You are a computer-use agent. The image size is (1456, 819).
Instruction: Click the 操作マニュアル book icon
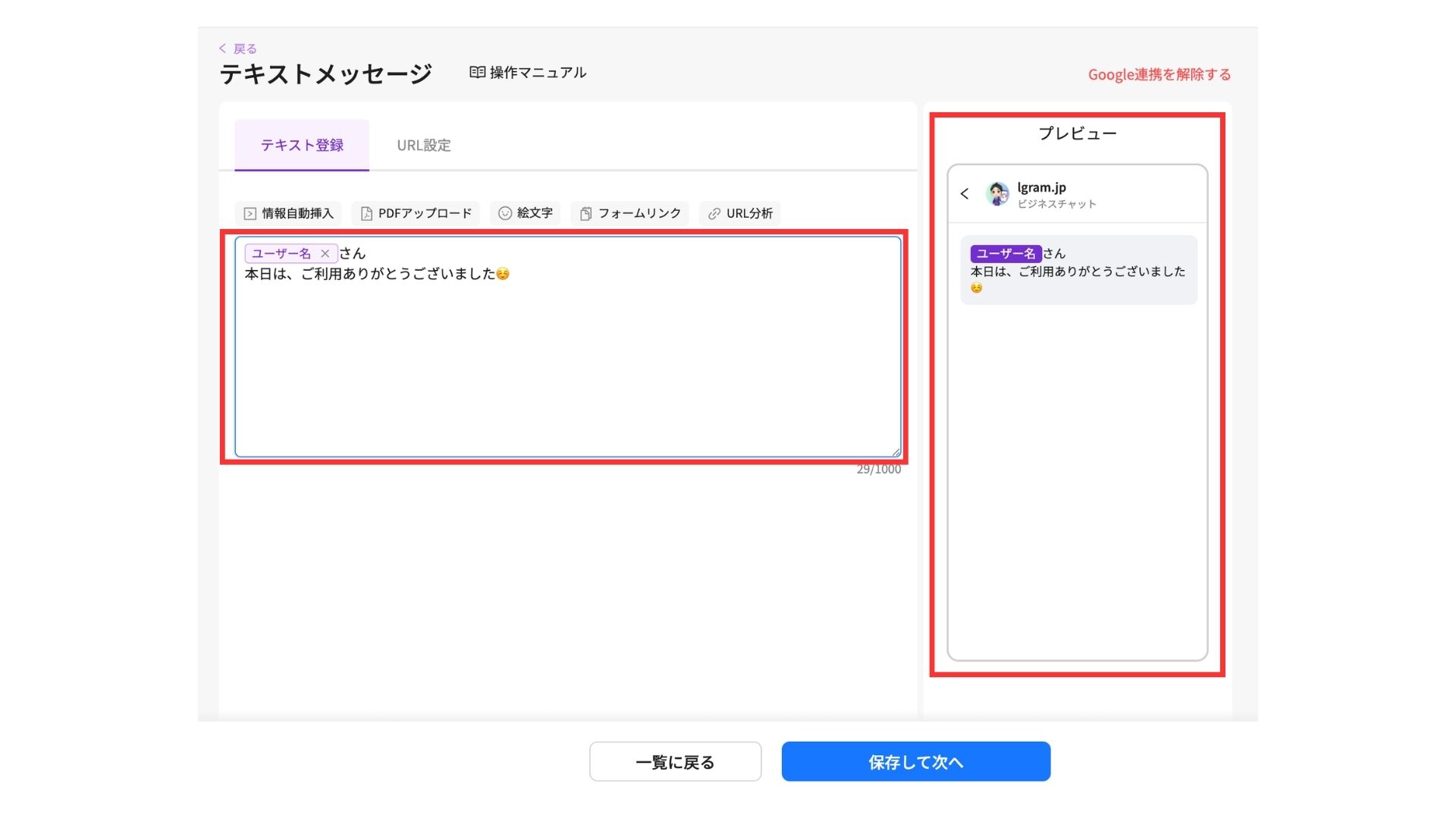click(x=477, y=72)
